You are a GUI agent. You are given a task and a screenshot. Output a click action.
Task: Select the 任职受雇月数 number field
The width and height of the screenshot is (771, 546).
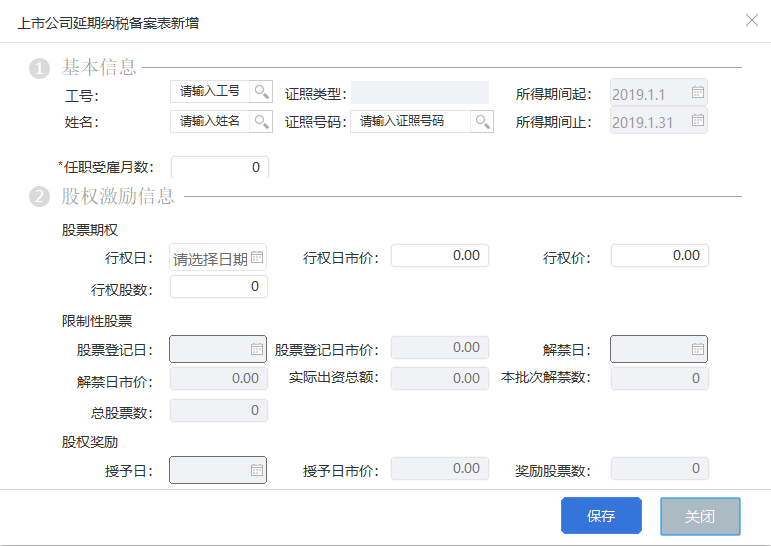pos(220,167)
